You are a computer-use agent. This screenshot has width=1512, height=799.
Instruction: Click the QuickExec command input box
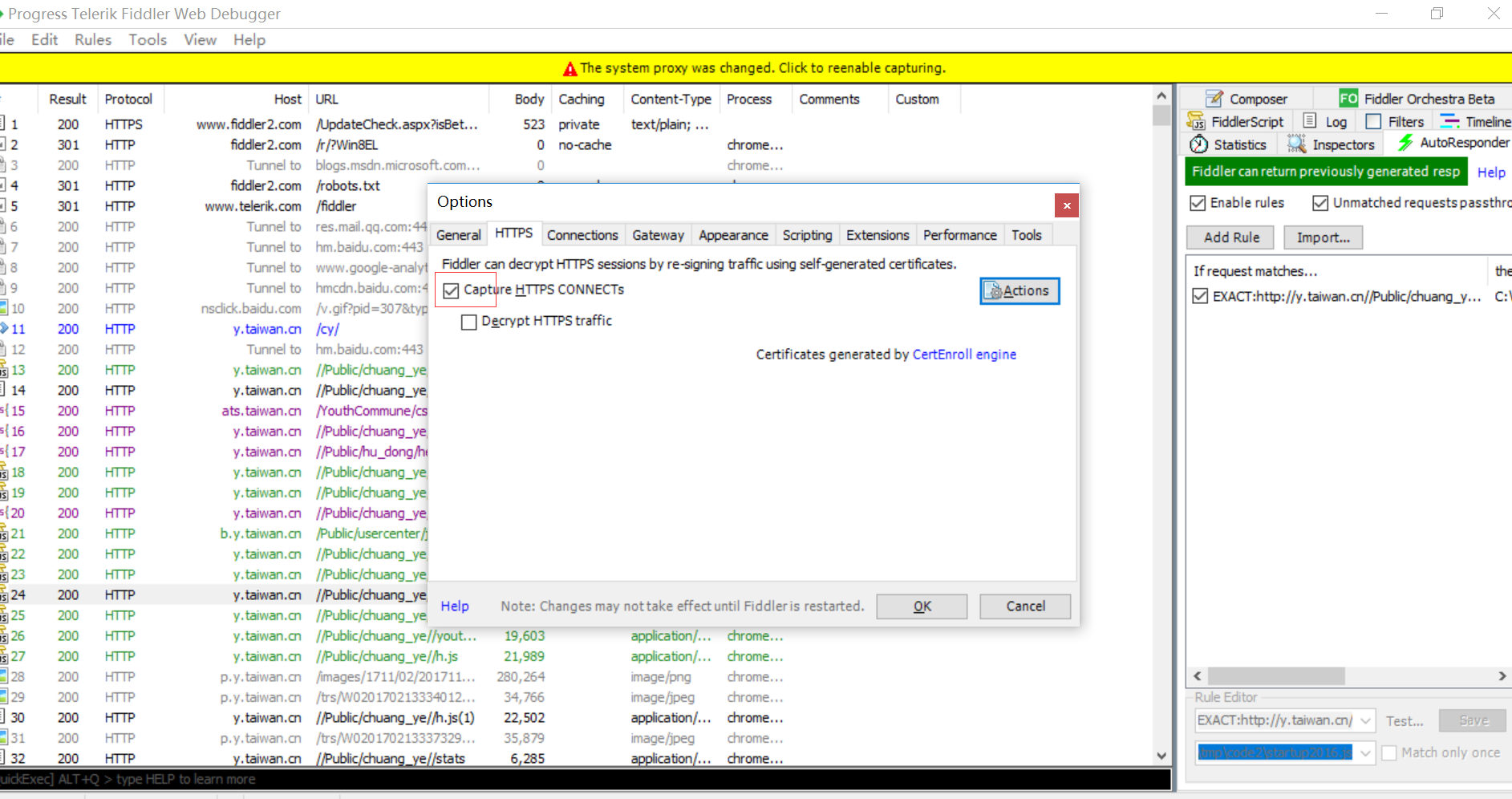coord(585,779)
